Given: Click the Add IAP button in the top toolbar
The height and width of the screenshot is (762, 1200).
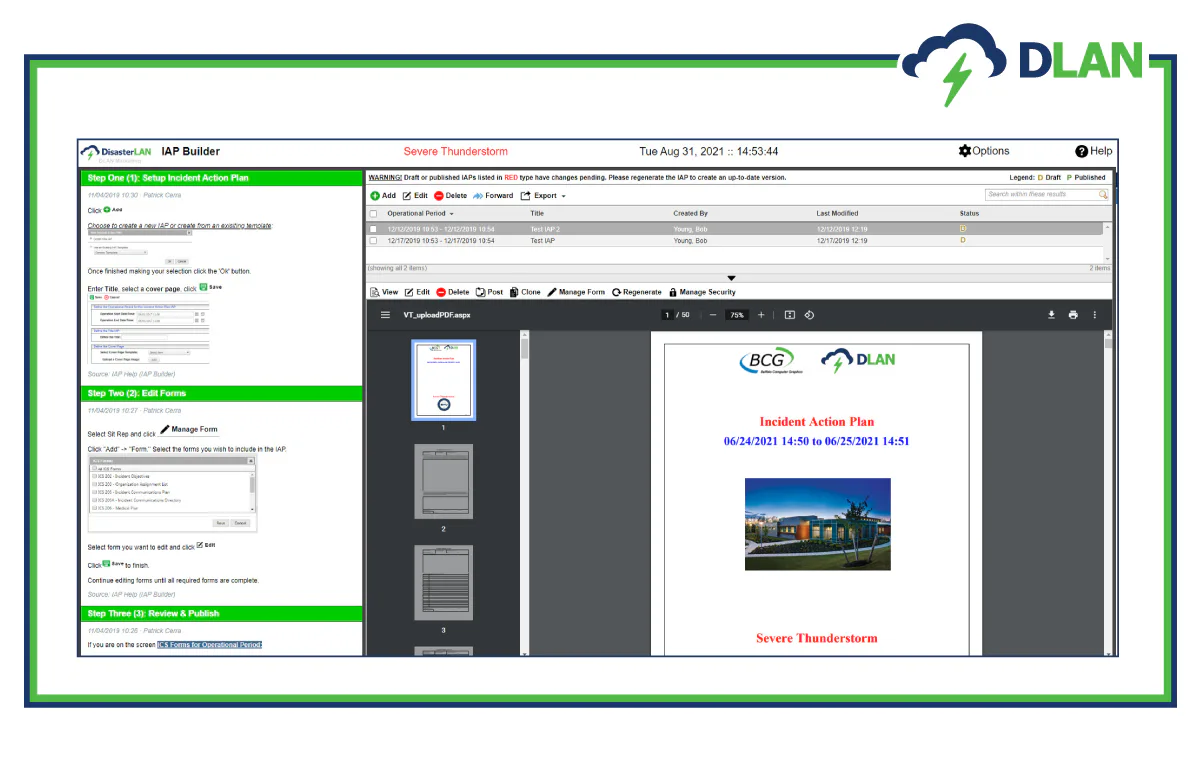Looking at the screenshot, I should [x=383, y=196].
